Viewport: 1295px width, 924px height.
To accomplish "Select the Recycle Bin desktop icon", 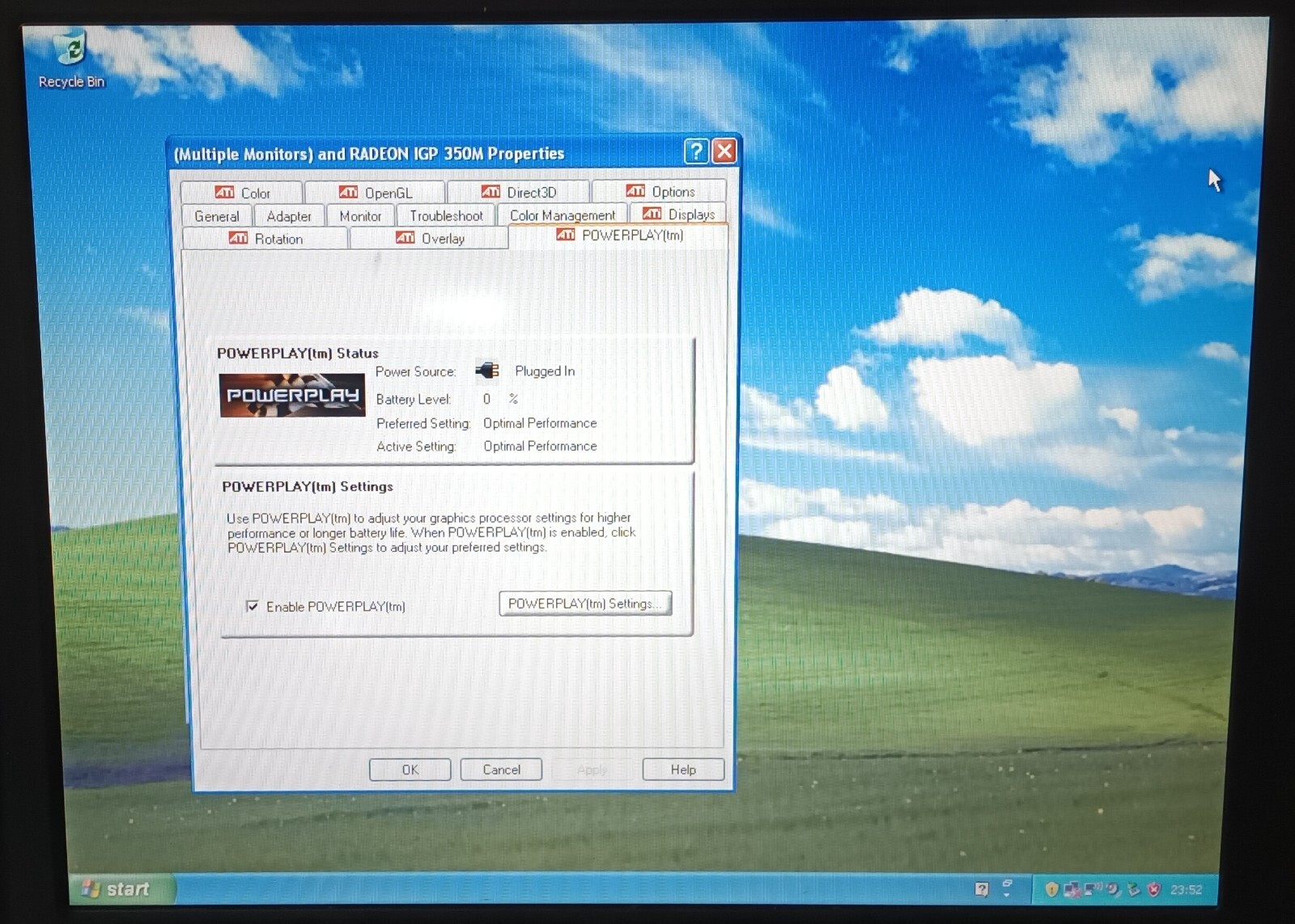I will pos(71,58).
